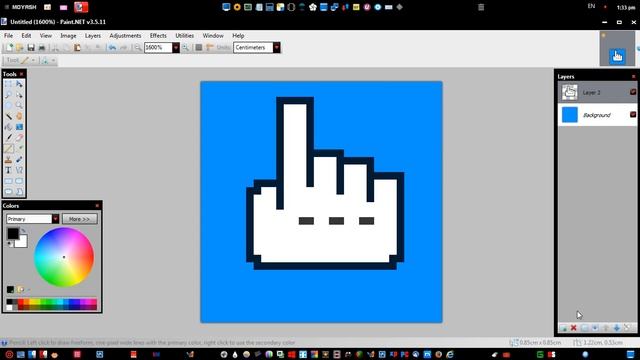
Task: Pick a hue on the color wheel
Action: click(x=64, y=257)
